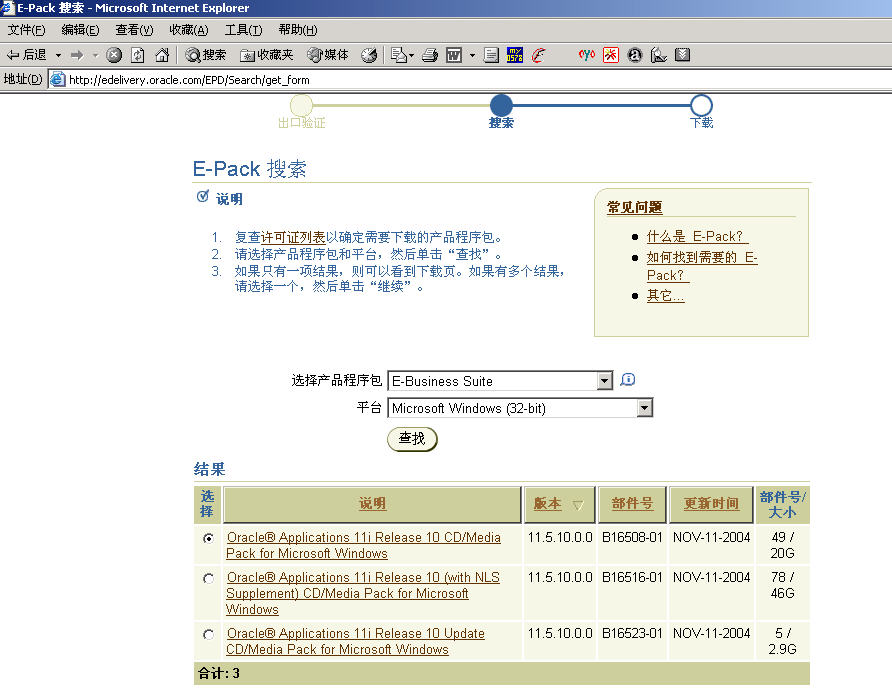Open the Back button history dropdown arrow

tap(58, 55)
